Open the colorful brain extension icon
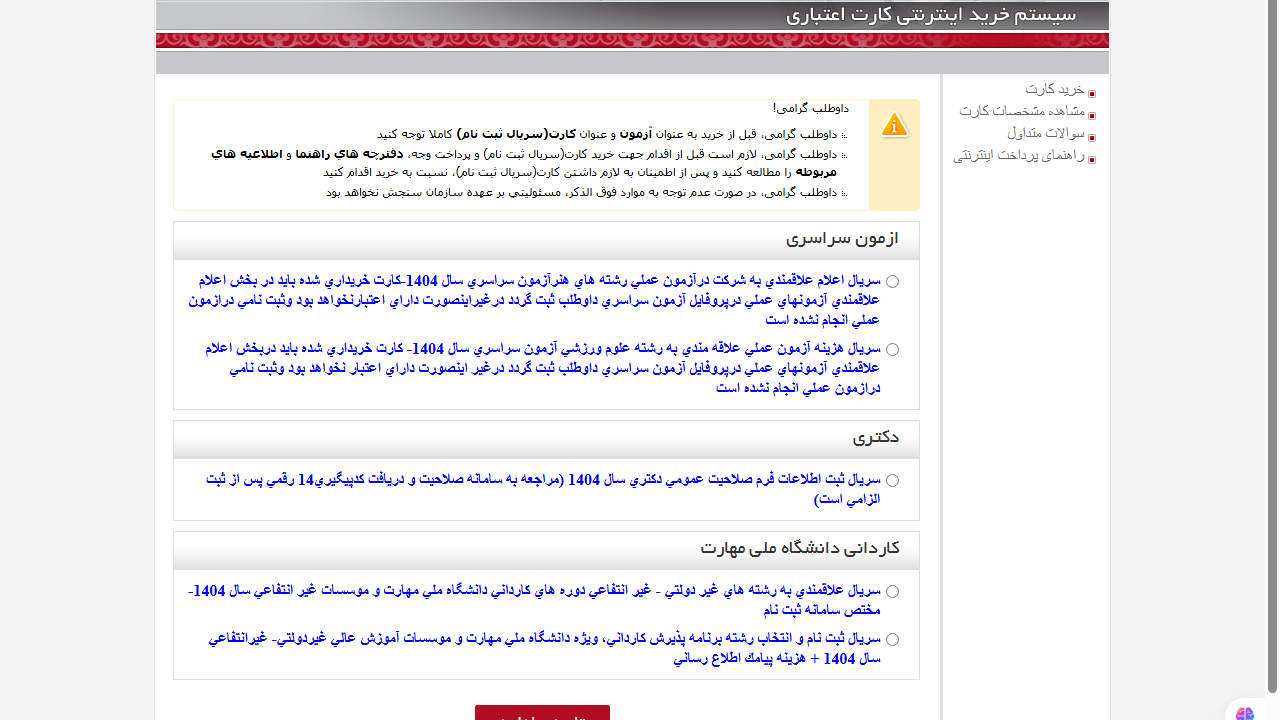This screenshot has width=1280, height=720. tap(1244, 712)
